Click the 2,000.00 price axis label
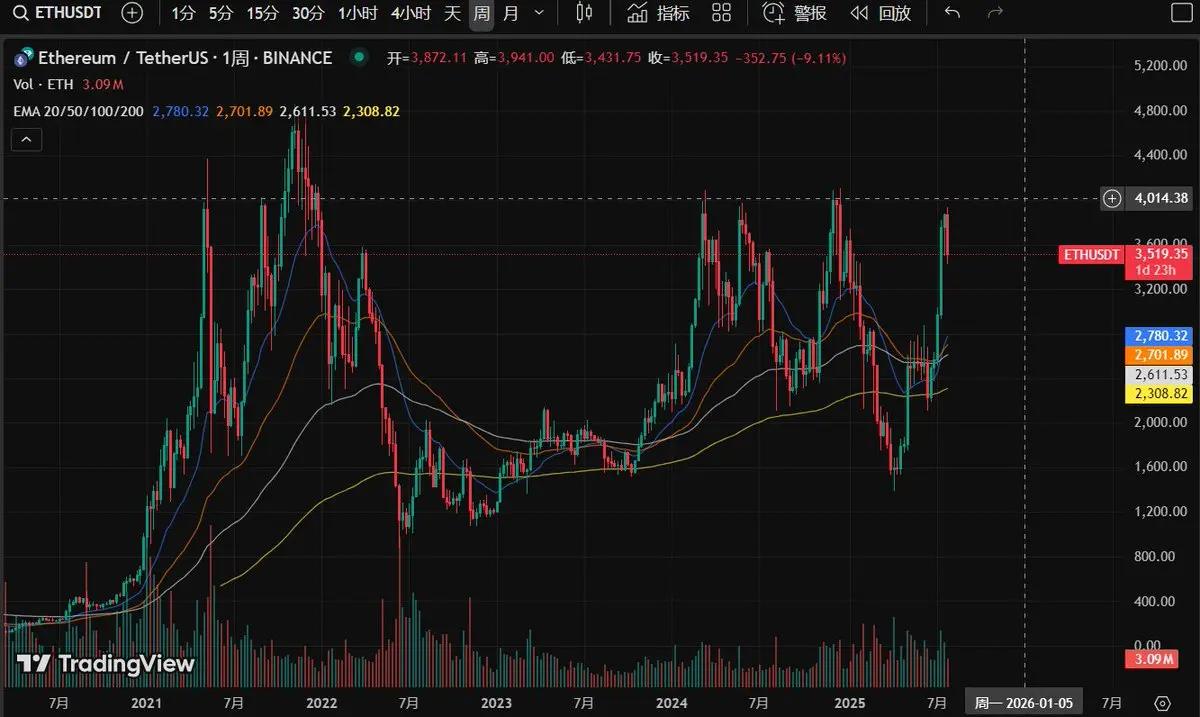 (1159, 422)
